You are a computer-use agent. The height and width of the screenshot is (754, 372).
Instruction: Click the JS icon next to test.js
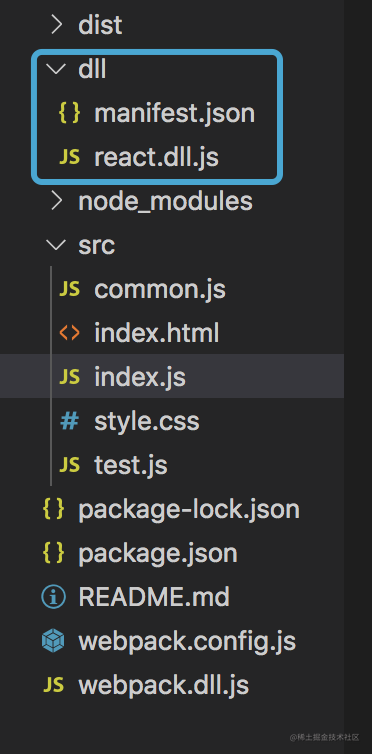(69, 465)
